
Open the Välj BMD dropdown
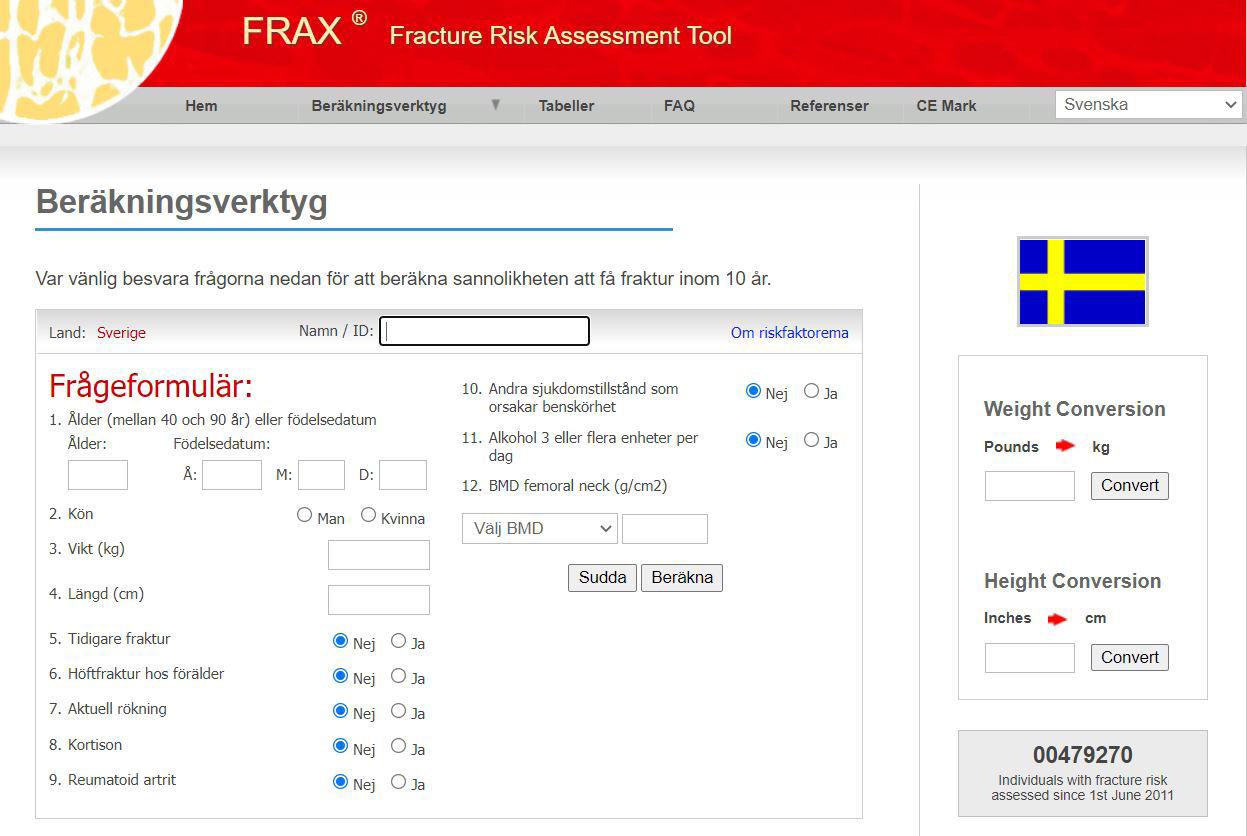pos(540,528)
